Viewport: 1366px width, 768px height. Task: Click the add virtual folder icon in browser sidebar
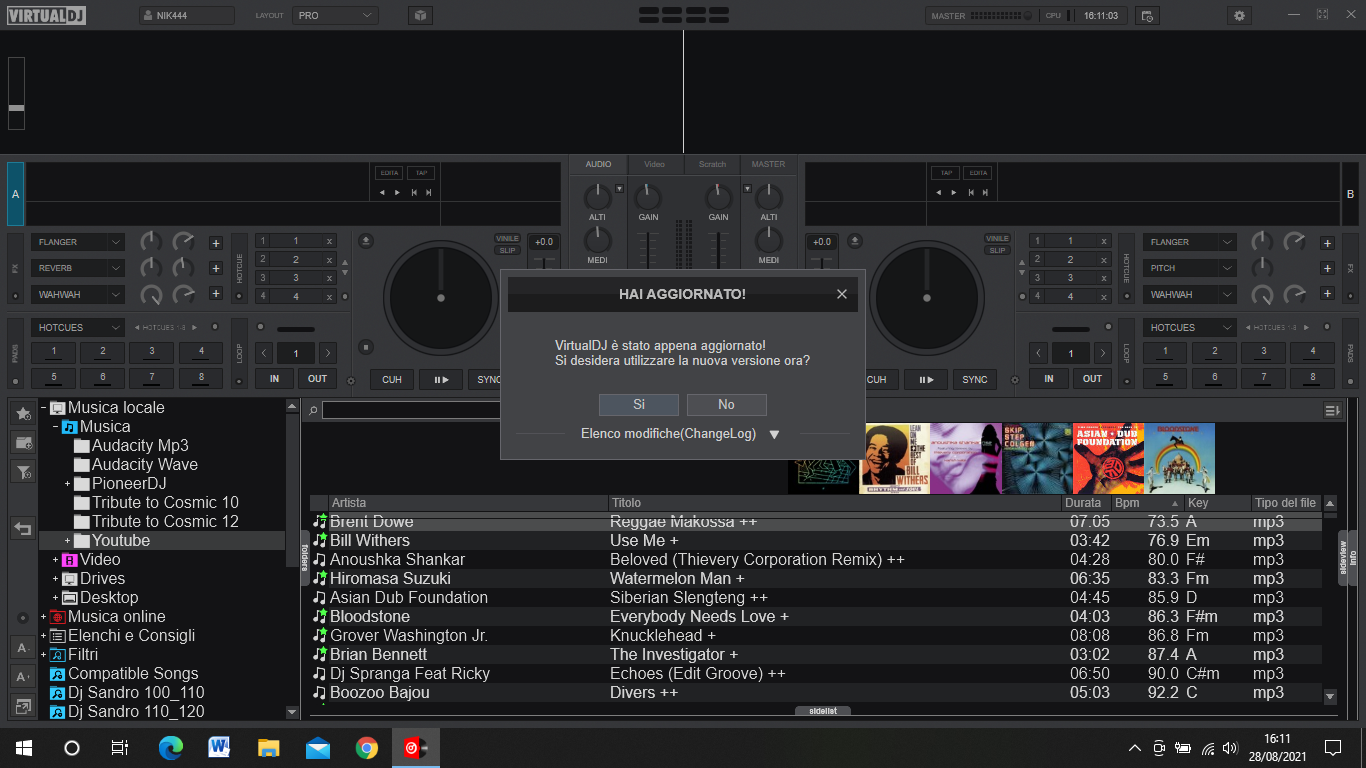tap(23, 442)
